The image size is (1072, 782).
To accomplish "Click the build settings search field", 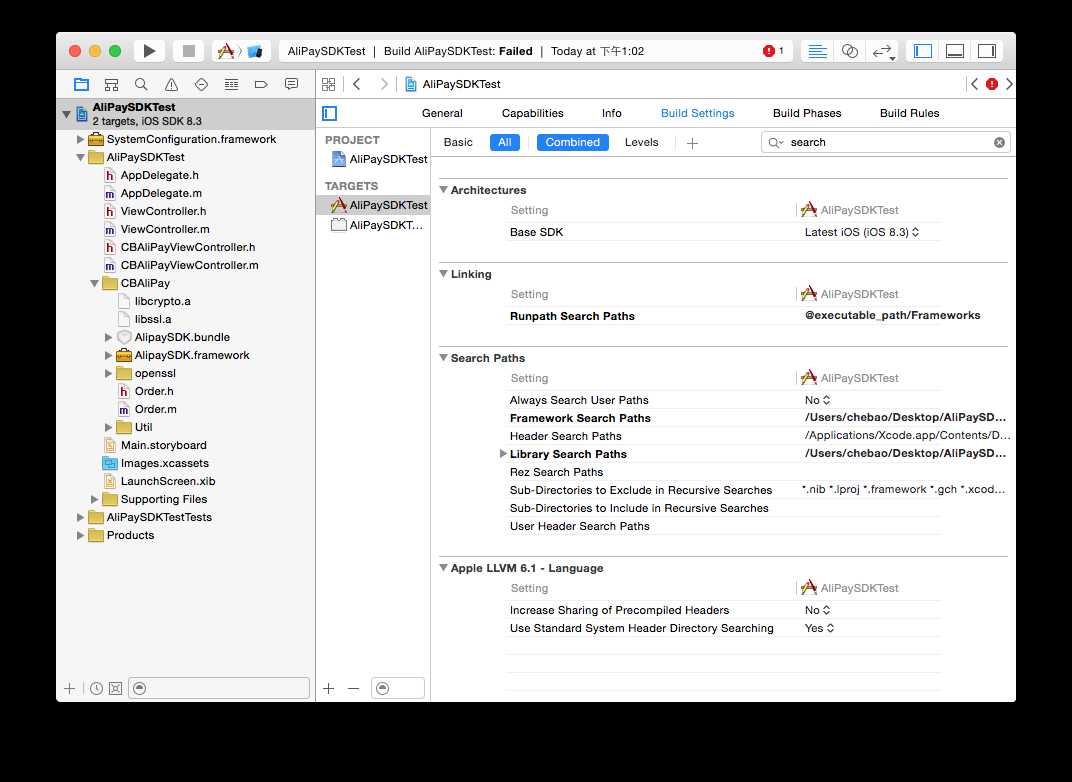I will point(885,142).
